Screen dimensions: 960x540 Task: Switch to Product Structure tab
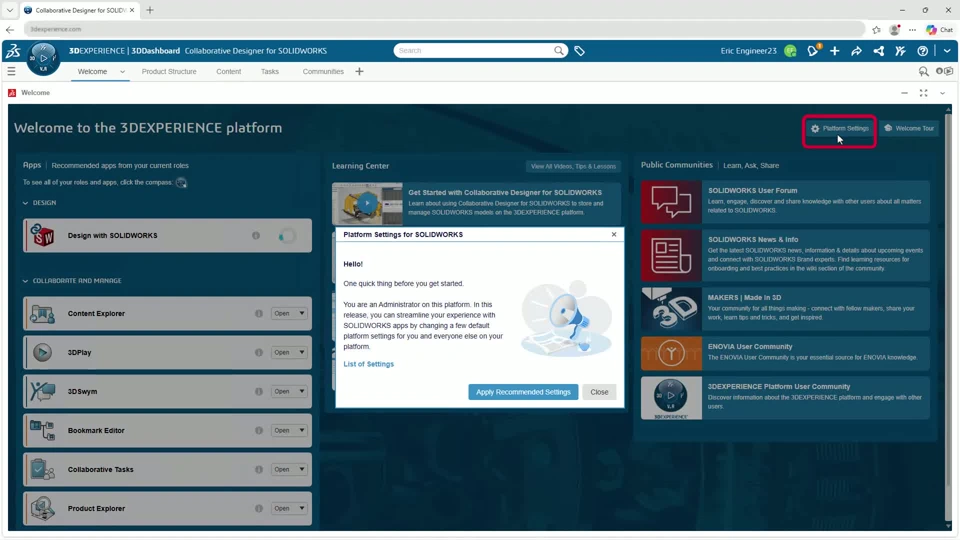(x=169, y=72)
